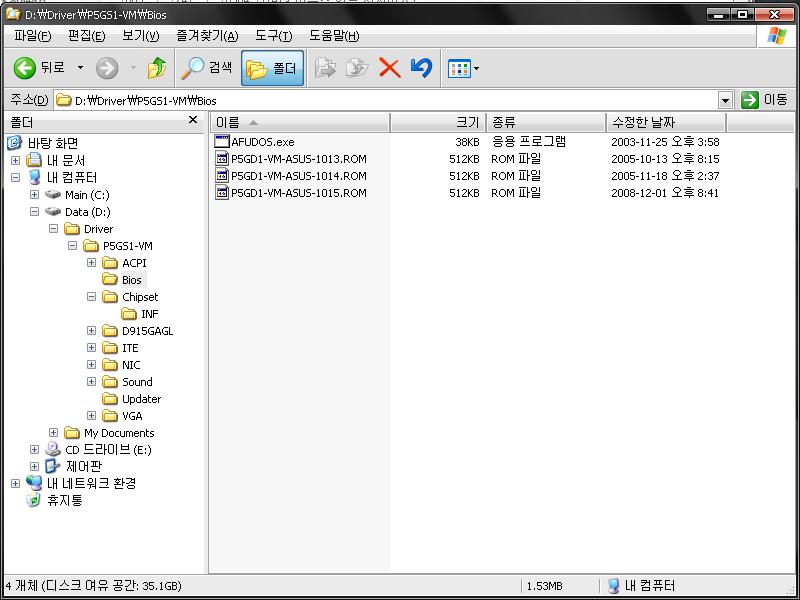Screen dimensions: 800x600
Task: Click the address bar path field
Action: pyautogui.click(x=385, y=101)
